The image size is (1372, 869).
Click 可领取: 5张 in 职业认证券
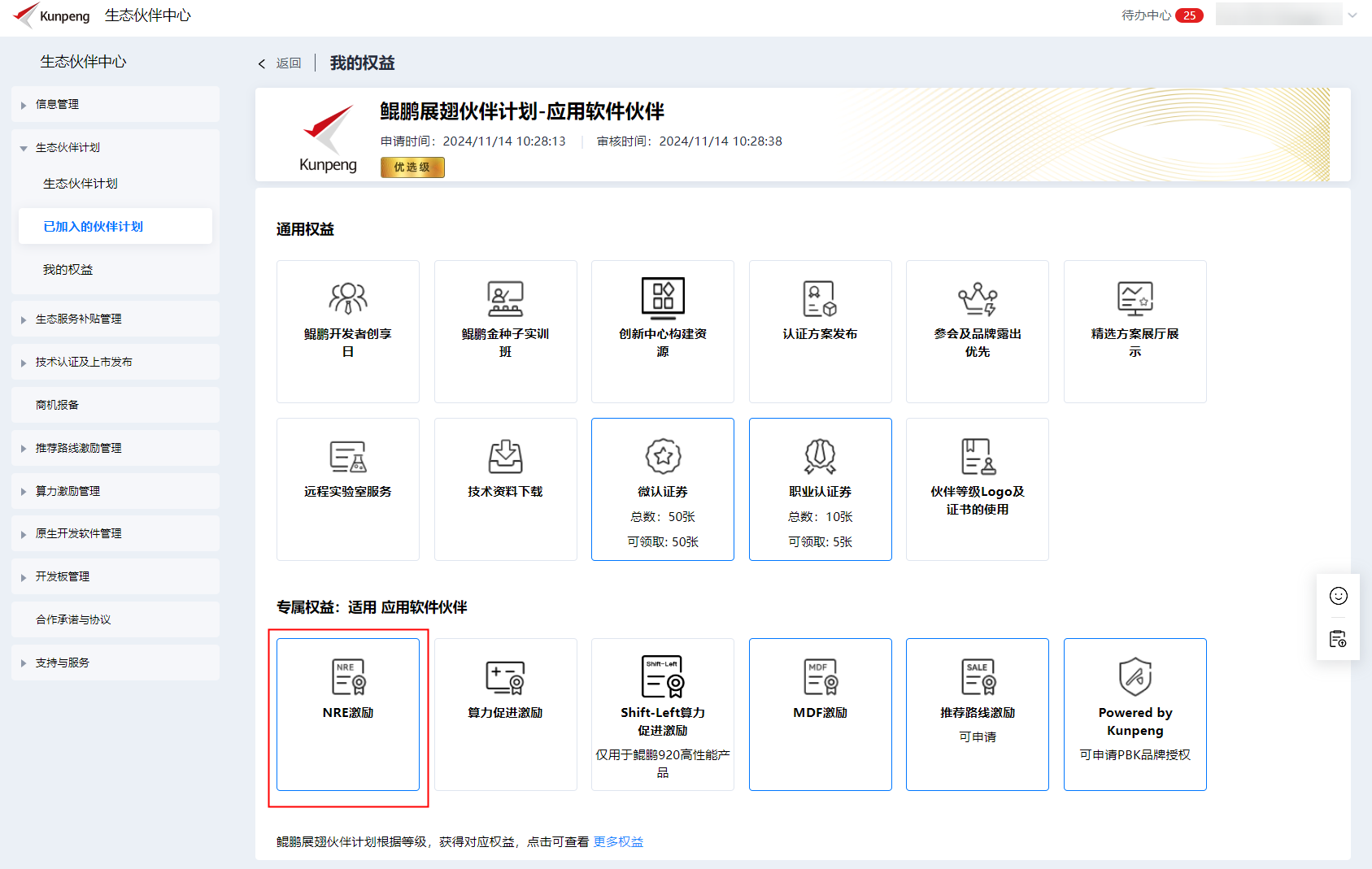point(820,541)
